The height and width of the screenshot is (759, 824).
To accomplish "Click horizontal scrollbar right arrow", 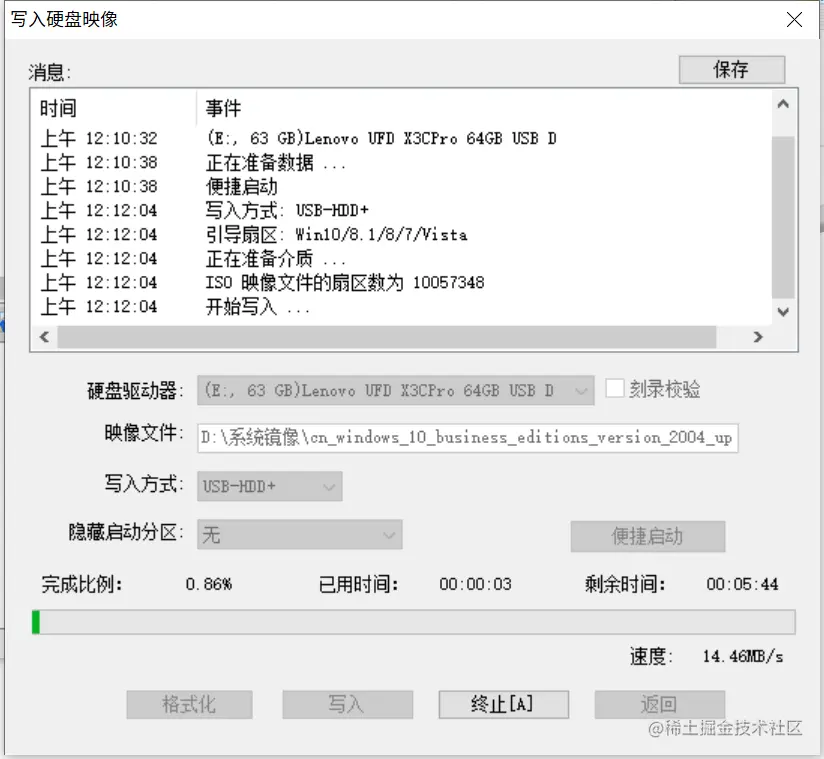I will point(757,337).
